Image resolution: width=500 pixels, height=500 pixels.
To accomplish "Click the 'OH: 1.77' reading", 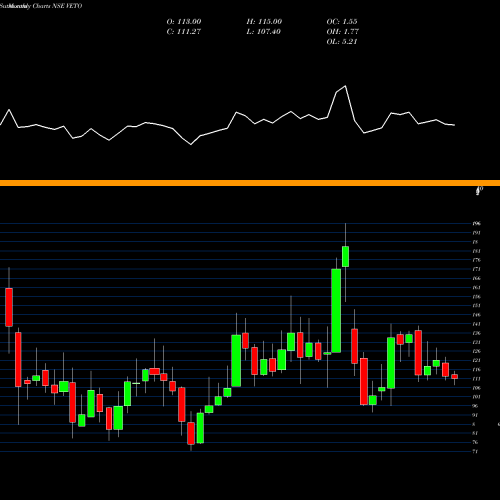I will pos(343,31).
